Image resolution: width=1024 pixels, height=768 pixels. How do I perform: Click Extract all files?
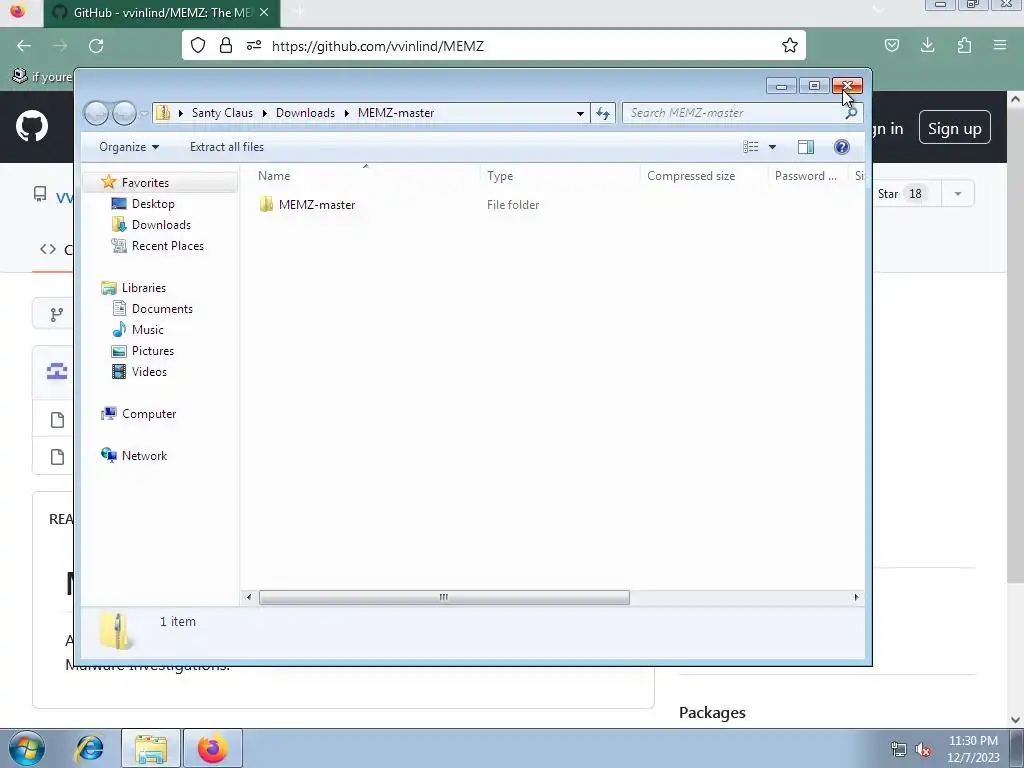point(227,147)
